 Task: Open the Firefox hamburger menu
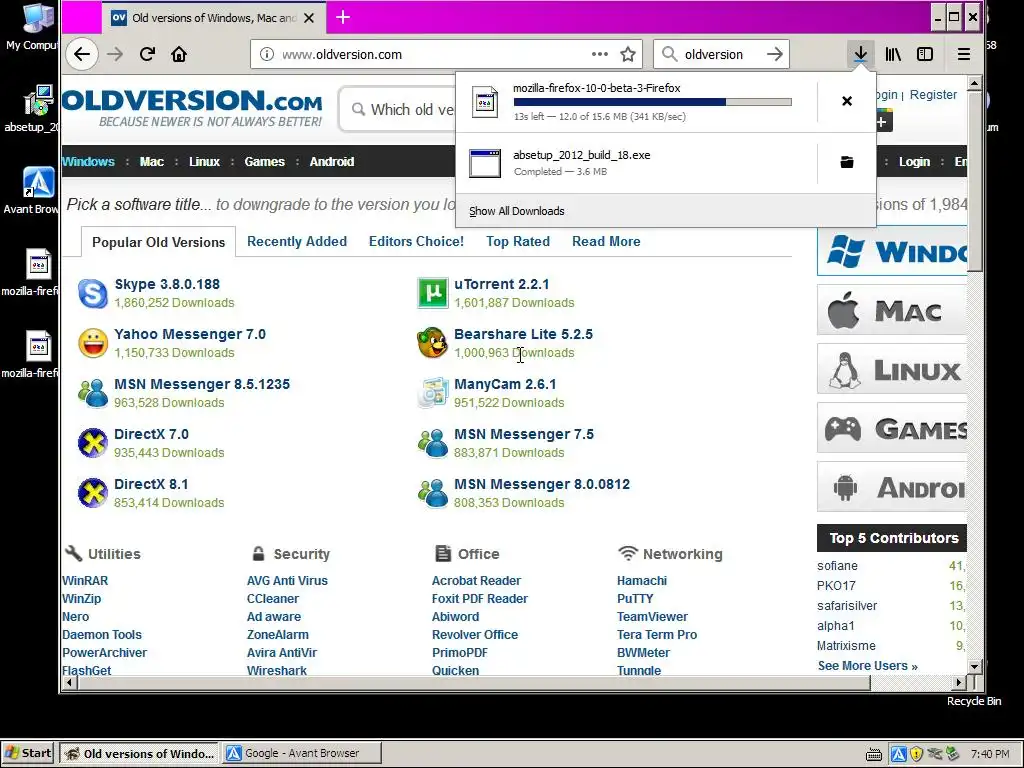click(x=963, y=54)
